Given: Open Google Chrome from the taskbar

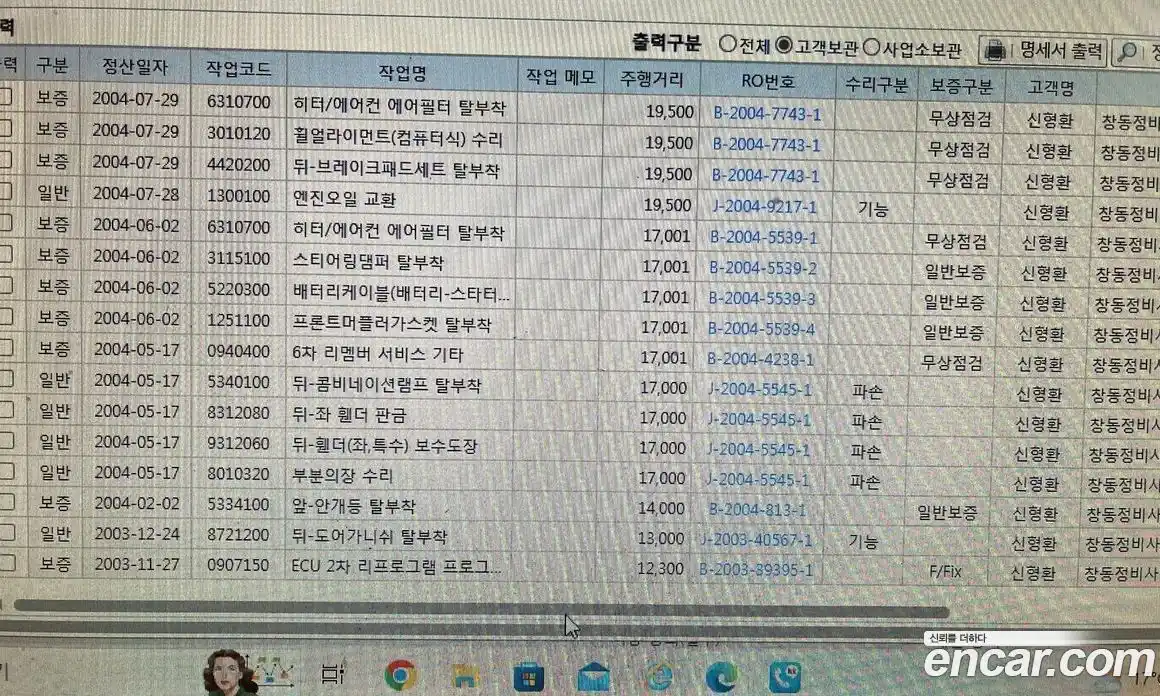Looking at the screenshot, I should coord(400,676).
